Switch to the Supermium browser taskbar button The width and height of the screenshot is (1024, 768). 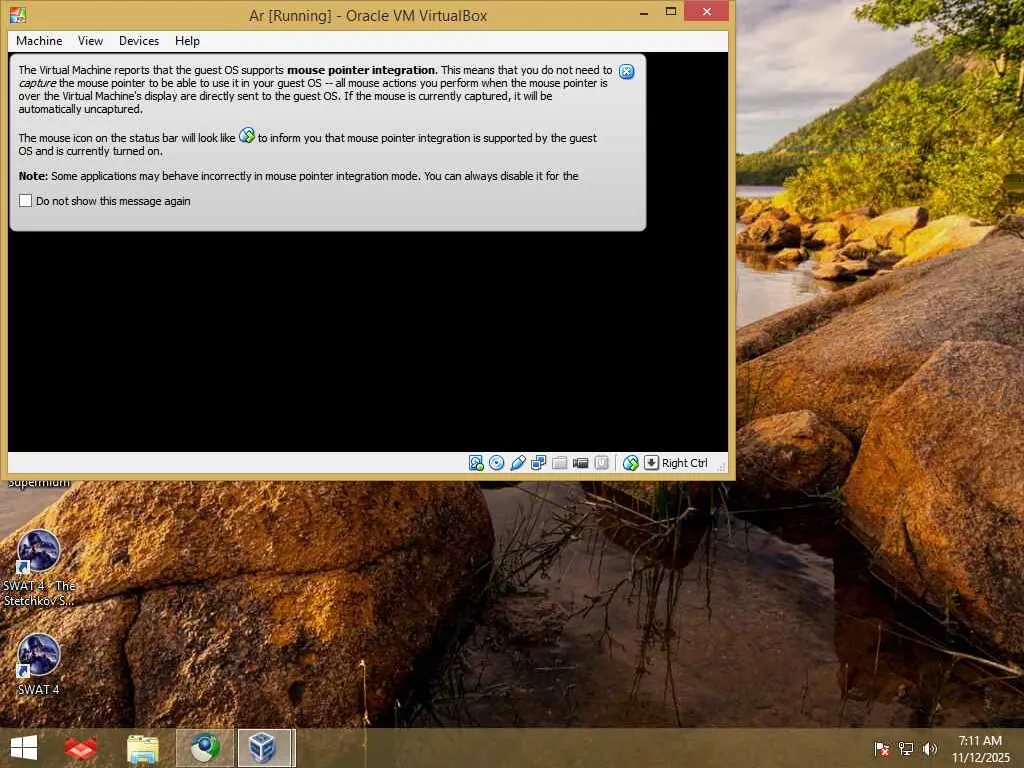click(x=205, y=748)
